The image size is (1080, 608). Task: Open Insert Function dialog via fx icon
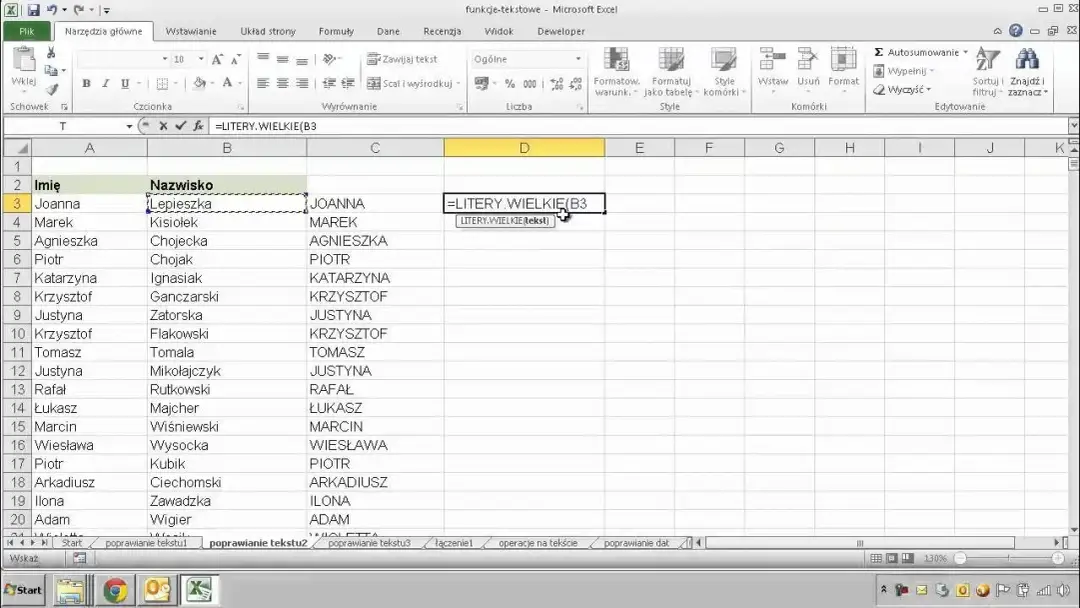(x=198, y=126)
